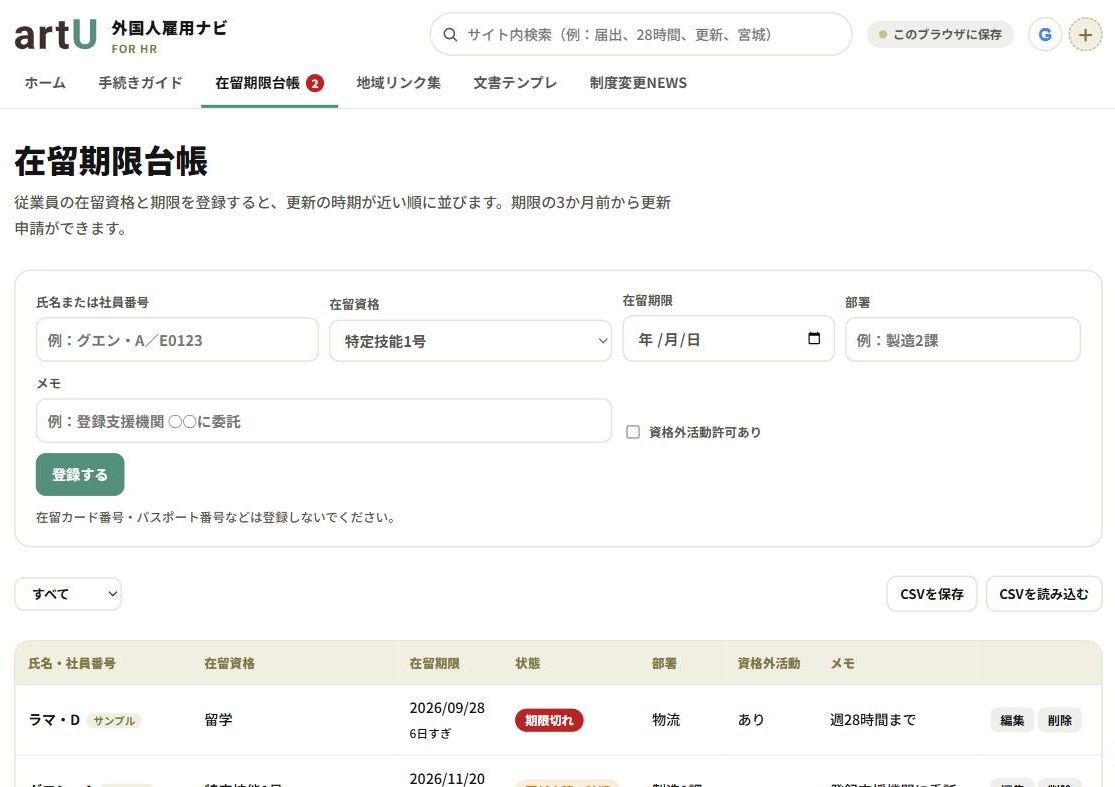Screen dimensions: 1115x787
Task: Delete the ラマ・D row
Action: click(1060, 720)
